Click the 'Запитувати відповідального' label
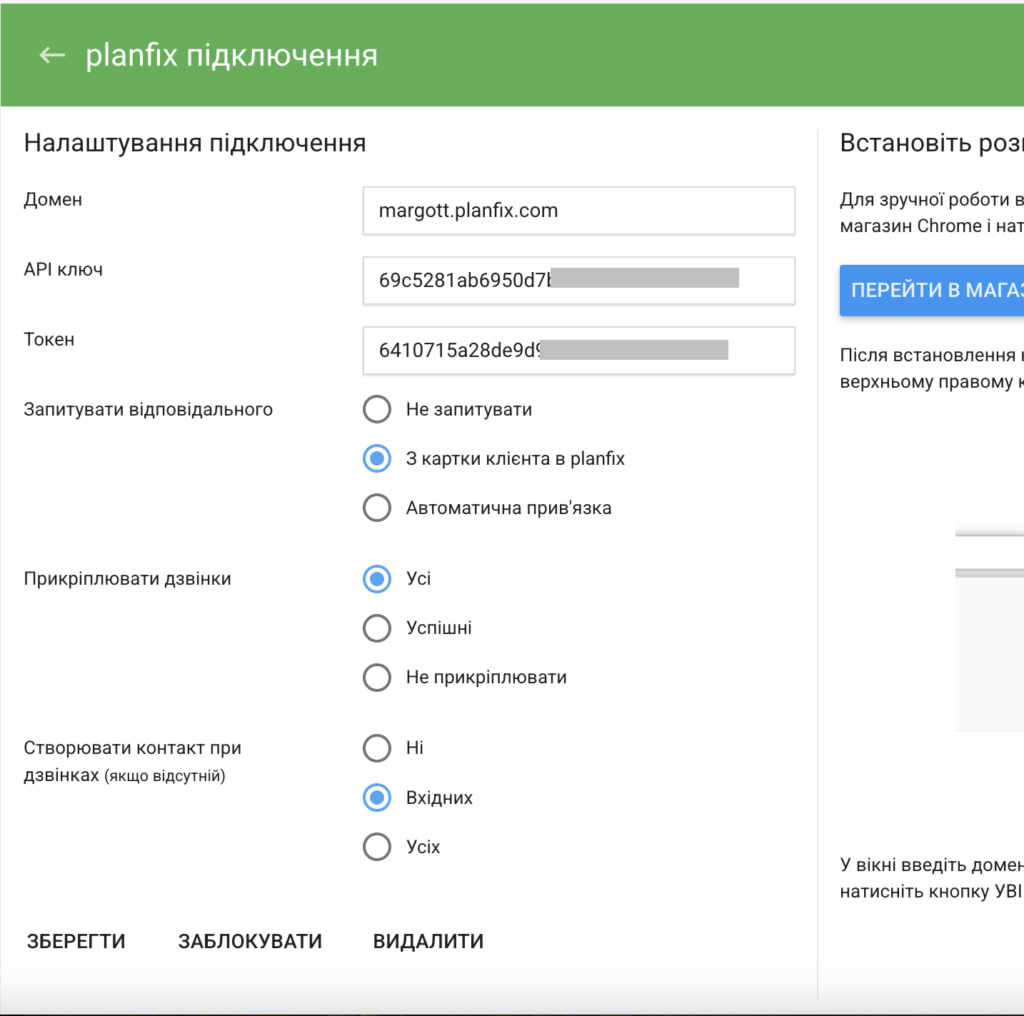Image resolution: width=1024 pixels, height=1016 pixels. [148, 409]
